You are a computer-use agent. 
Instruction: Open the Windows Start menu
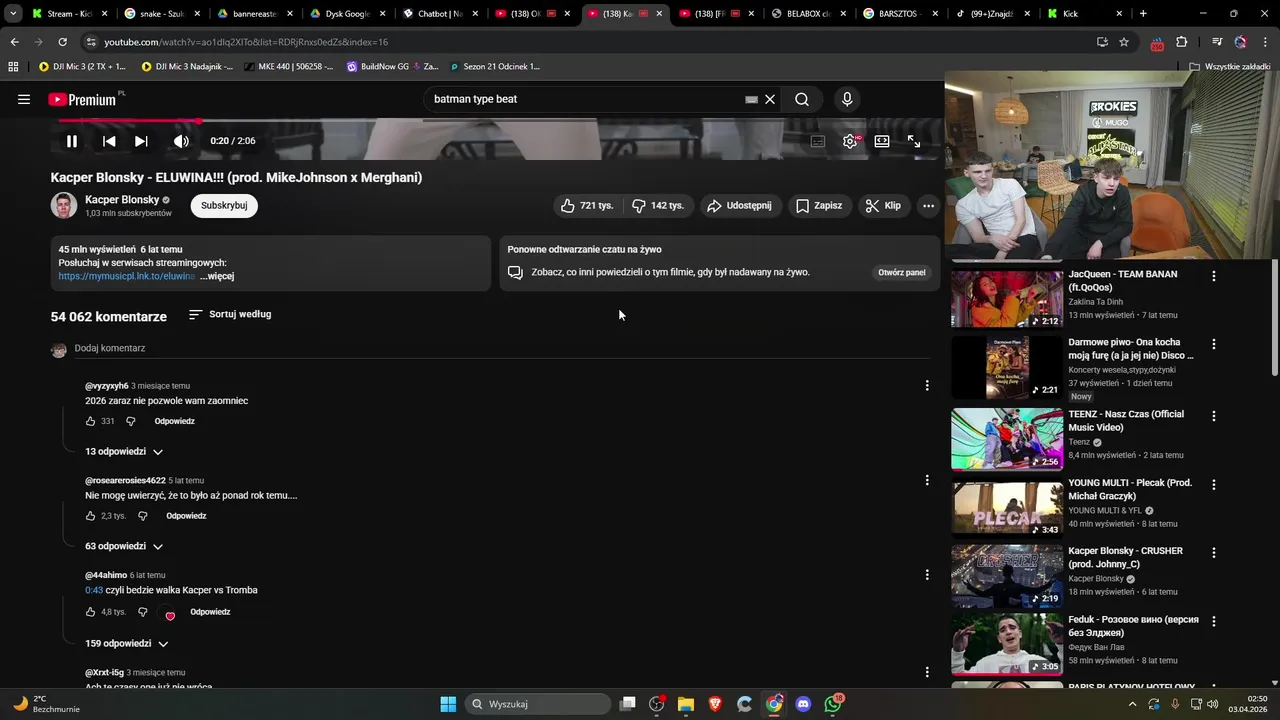(x=448, y=704)
